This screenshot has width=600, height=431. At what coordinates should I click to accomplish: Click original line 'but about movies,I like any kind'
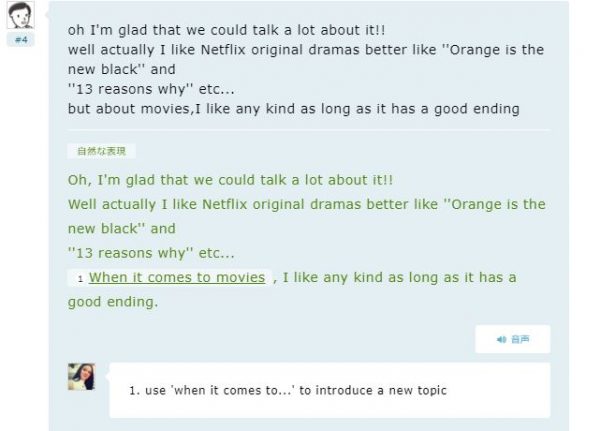(x=293, y=109)
